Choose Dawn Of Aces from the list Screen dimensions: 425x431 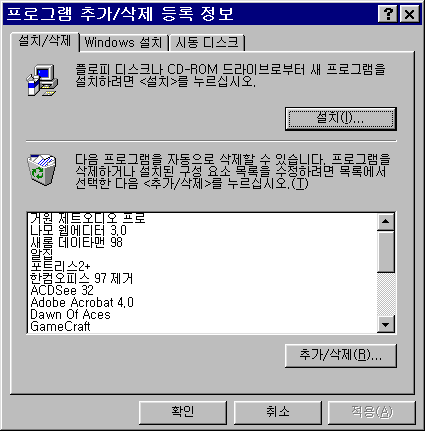click(x=70, y=314)
